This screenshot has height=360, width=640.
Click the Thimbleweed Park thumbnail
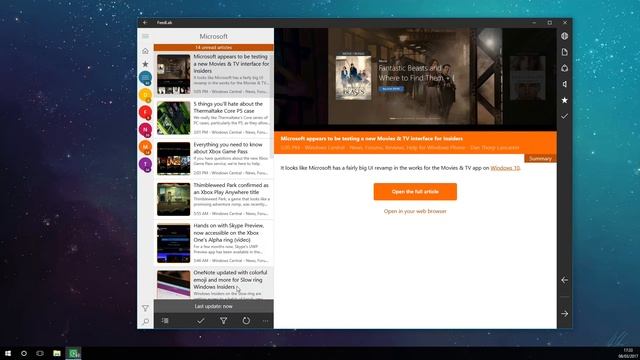(173, 199)
